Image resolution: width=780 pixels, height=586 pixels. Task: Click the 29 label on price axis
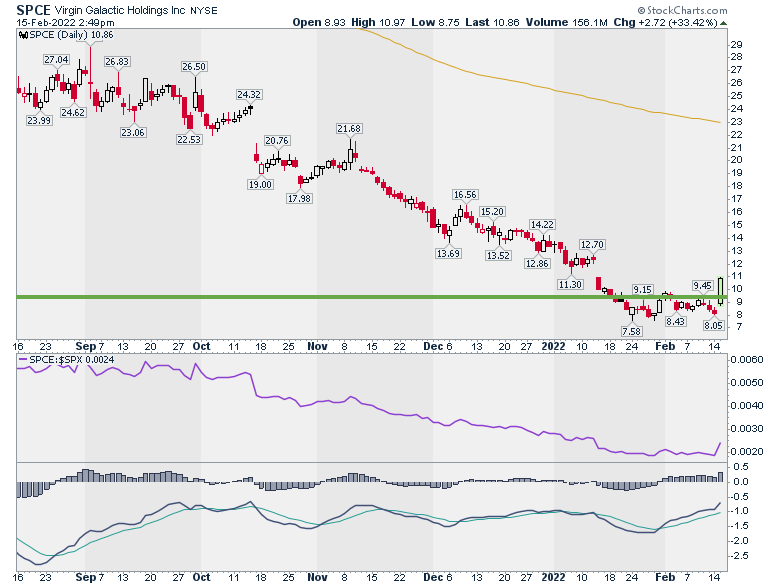point(736,44)
